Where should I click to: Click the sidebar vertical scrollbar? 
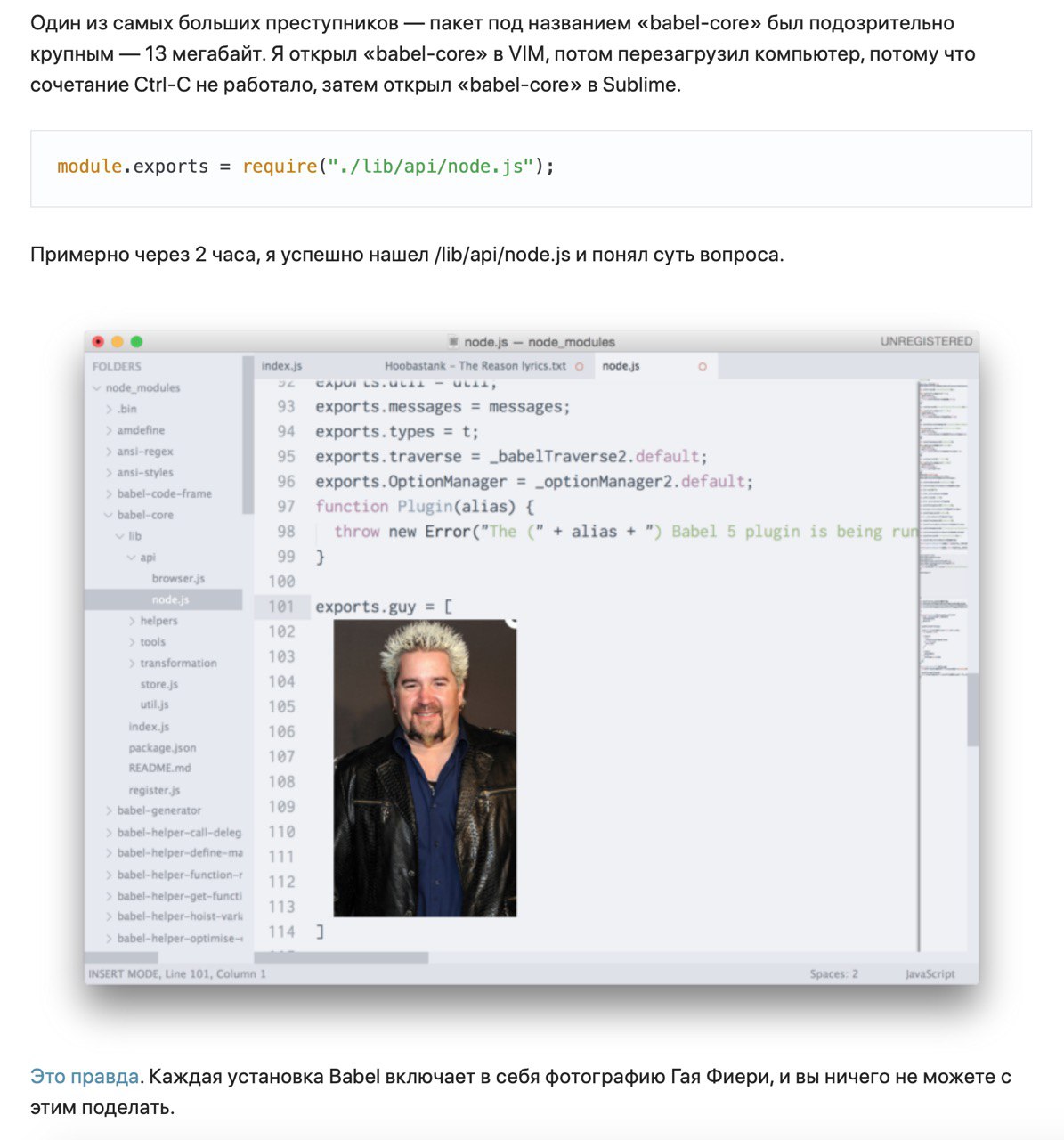click(248, 435)
